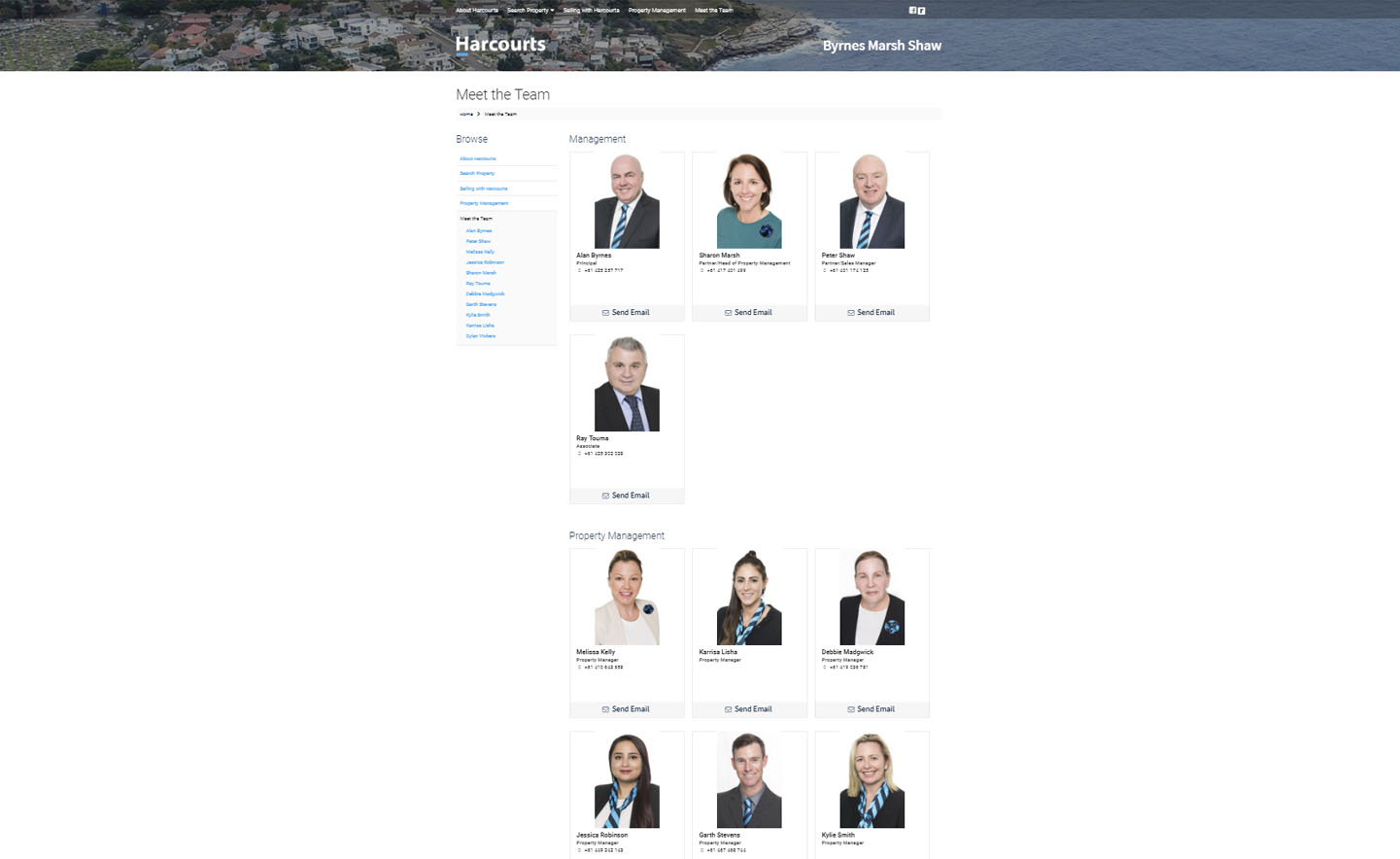The width and height of the screenshot is (1400, 859).
Task: Click the Byrnes Marsh Shaw office name
Action: [x=882, y=46]
